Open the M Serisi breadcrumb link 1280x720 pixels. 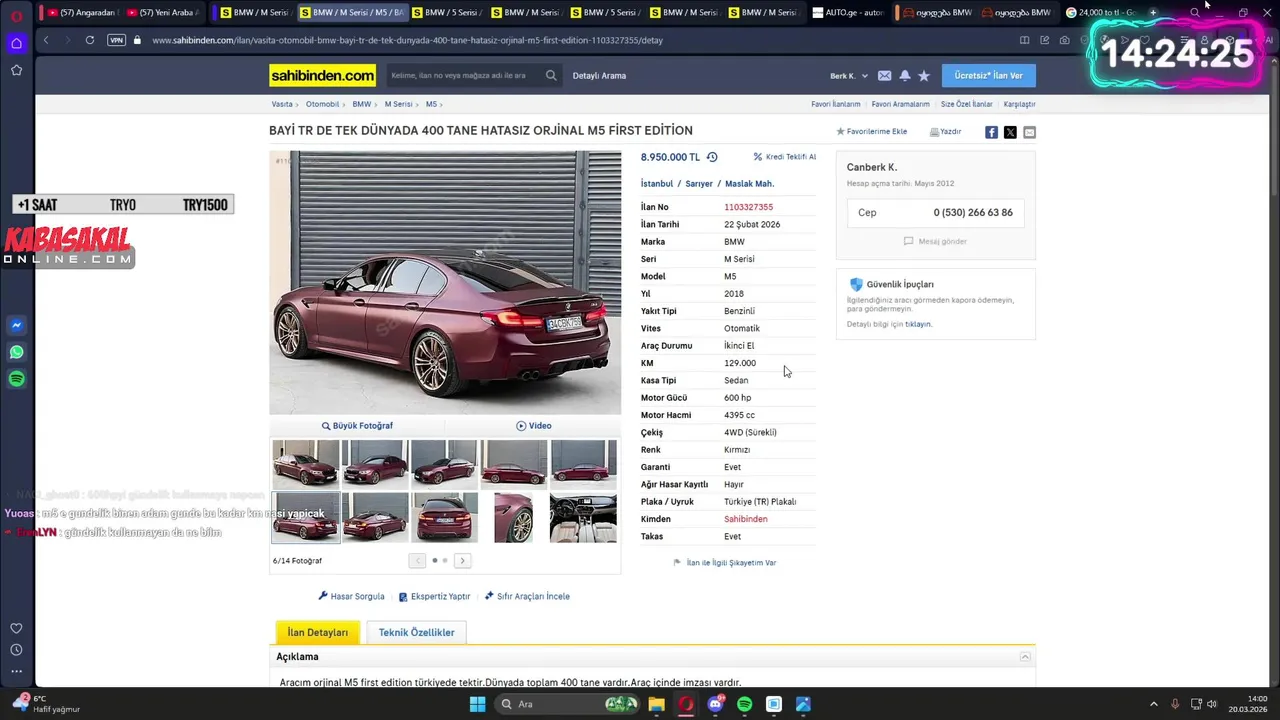pyautogui.click(x=398, y=104)
